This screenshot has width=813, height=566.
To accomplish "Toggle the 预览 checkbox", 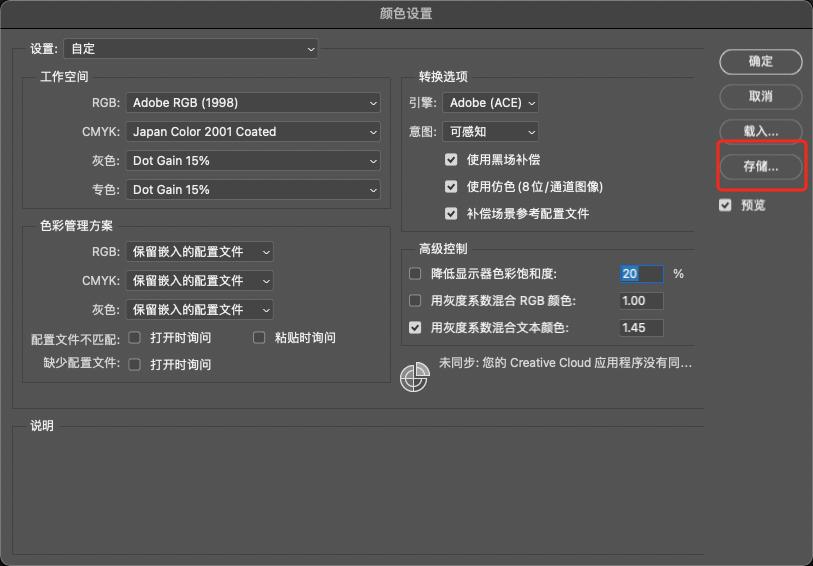I will pos(725,205).
